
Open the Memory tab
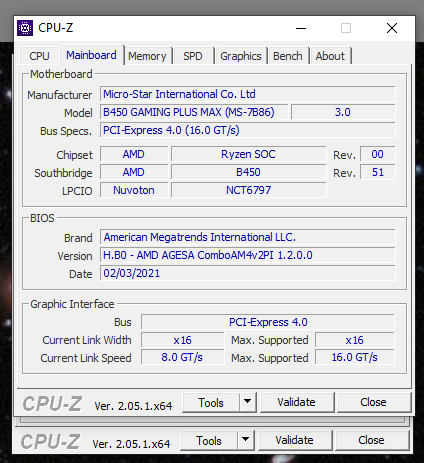[x=147, y=56]
